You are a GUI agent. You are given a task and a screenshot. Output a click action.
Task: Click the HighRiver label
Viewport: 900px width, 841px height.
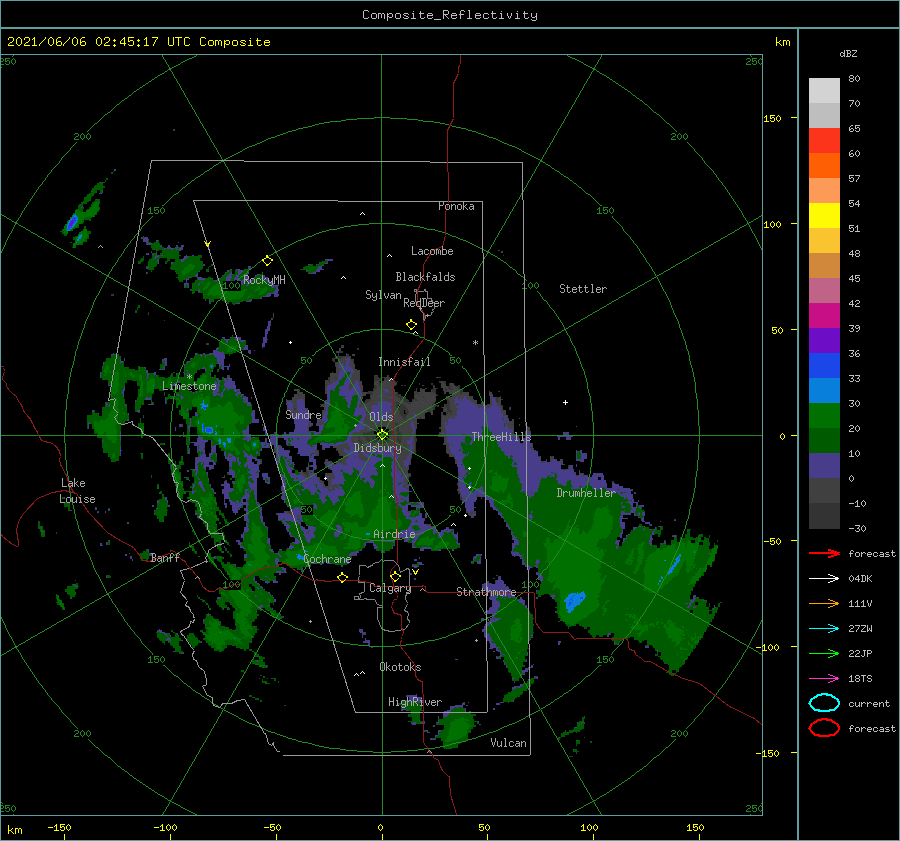click(415, 702)
